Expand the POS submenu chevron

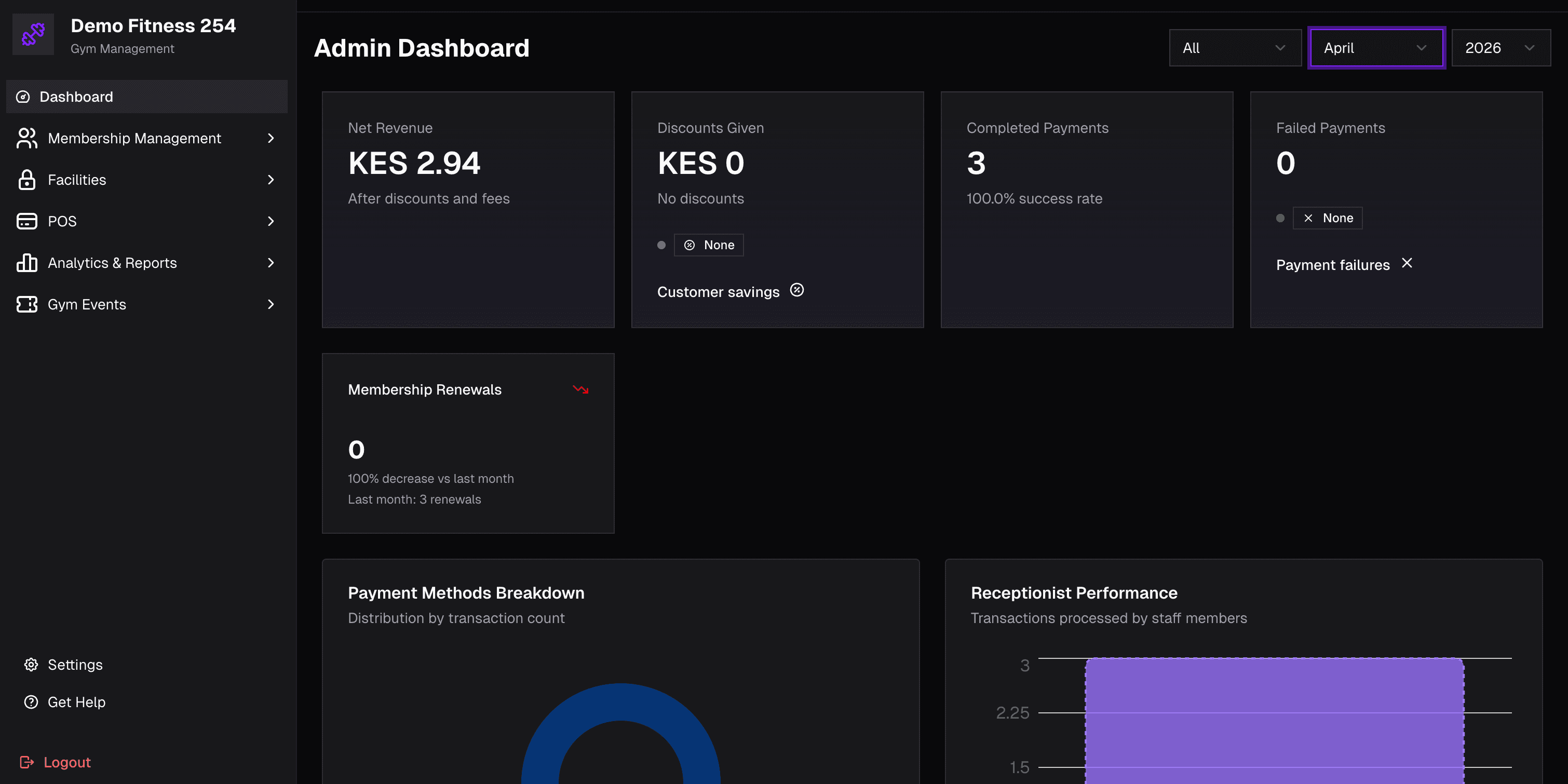pos(271,221)
